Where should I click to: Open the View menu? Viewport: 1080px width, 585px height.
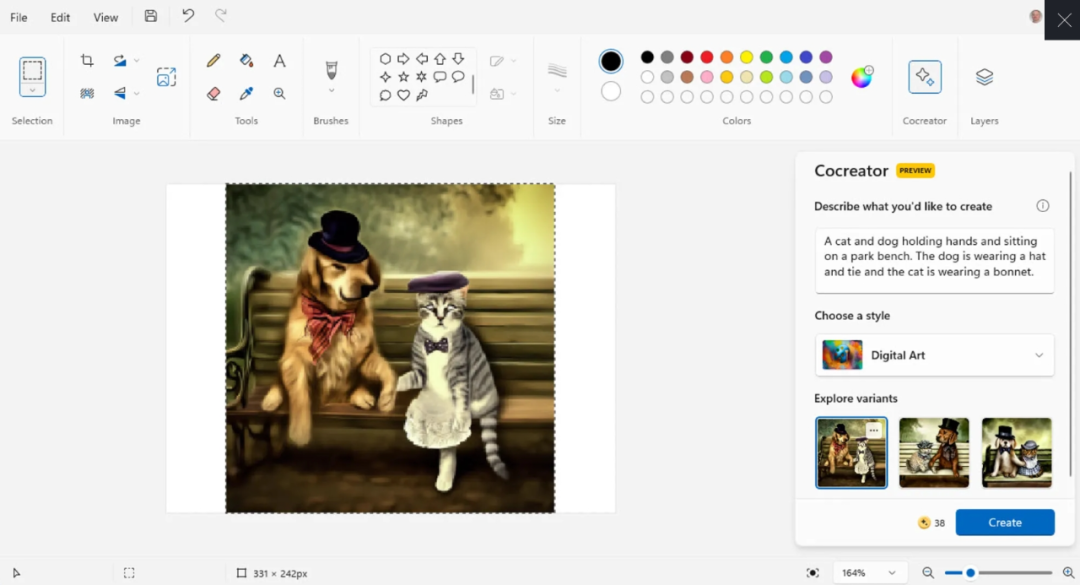[105, 17]
